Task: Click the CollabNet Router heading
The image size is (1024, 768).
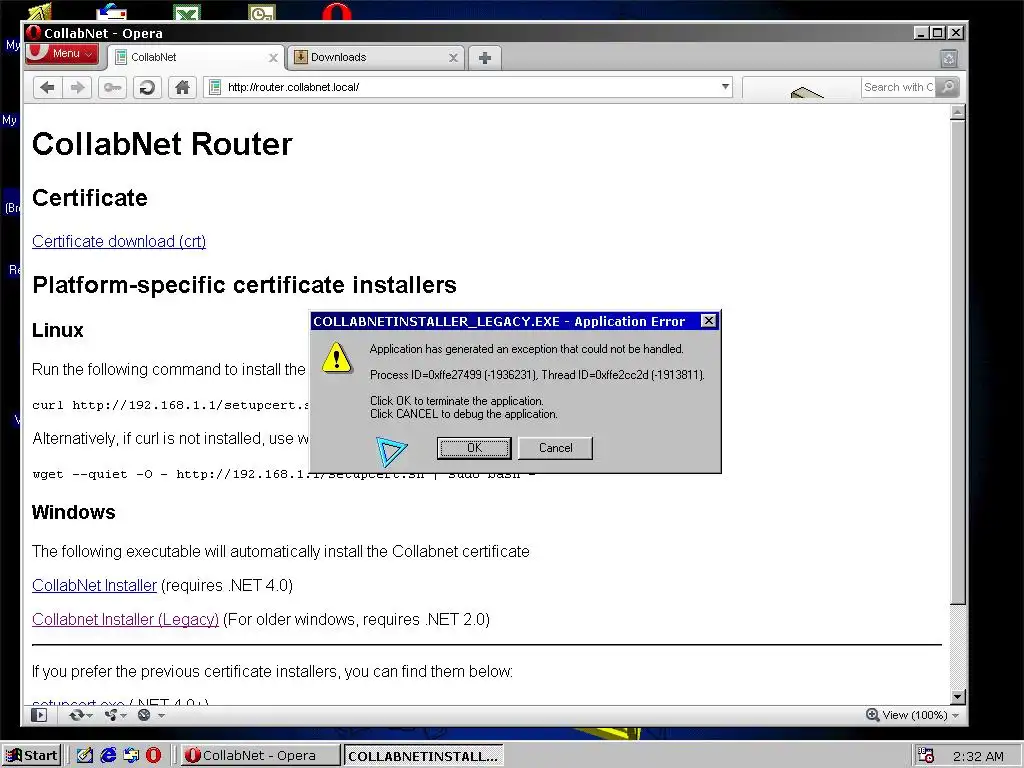Action: [x=162, y=144]
